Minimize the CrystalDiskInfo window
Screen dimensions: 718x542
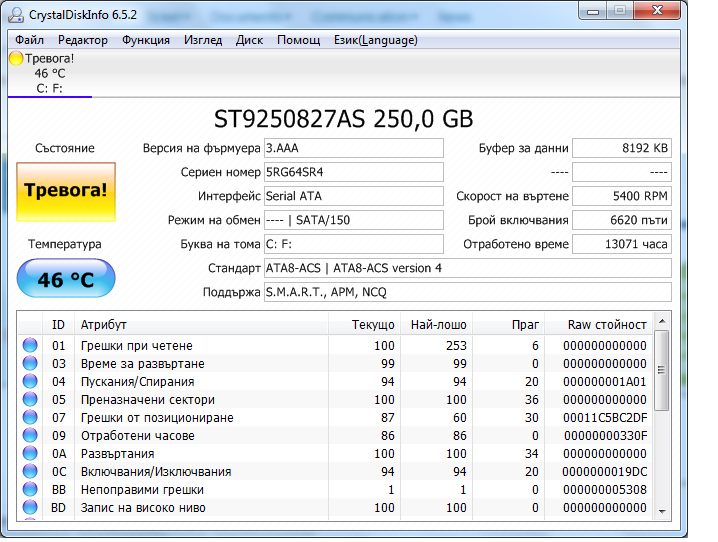pyautogui.click(x=593, y=11)
